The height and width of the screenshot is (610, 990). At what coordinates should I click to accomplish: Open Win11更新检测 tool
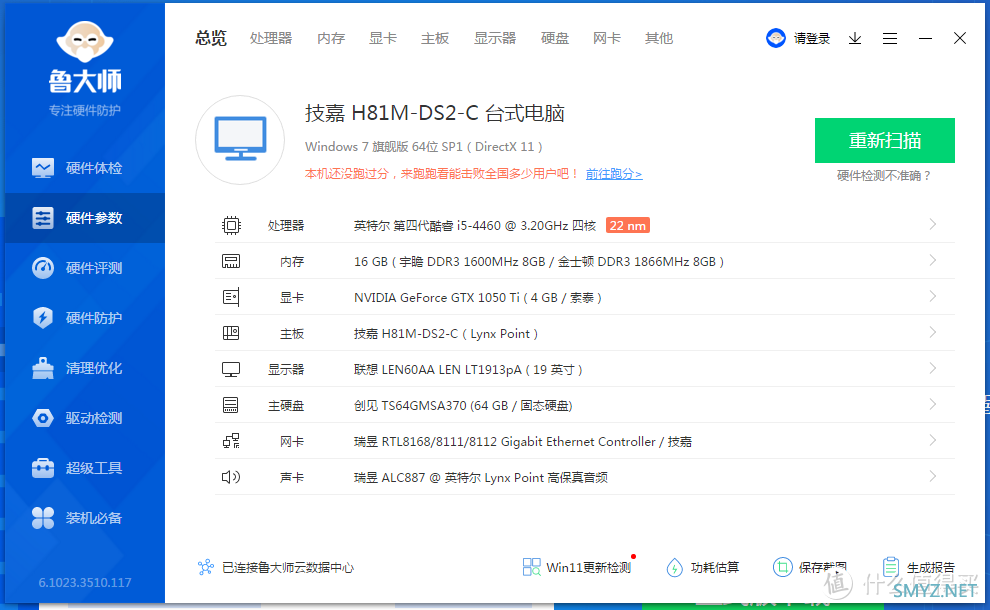[x=578, y=567]
